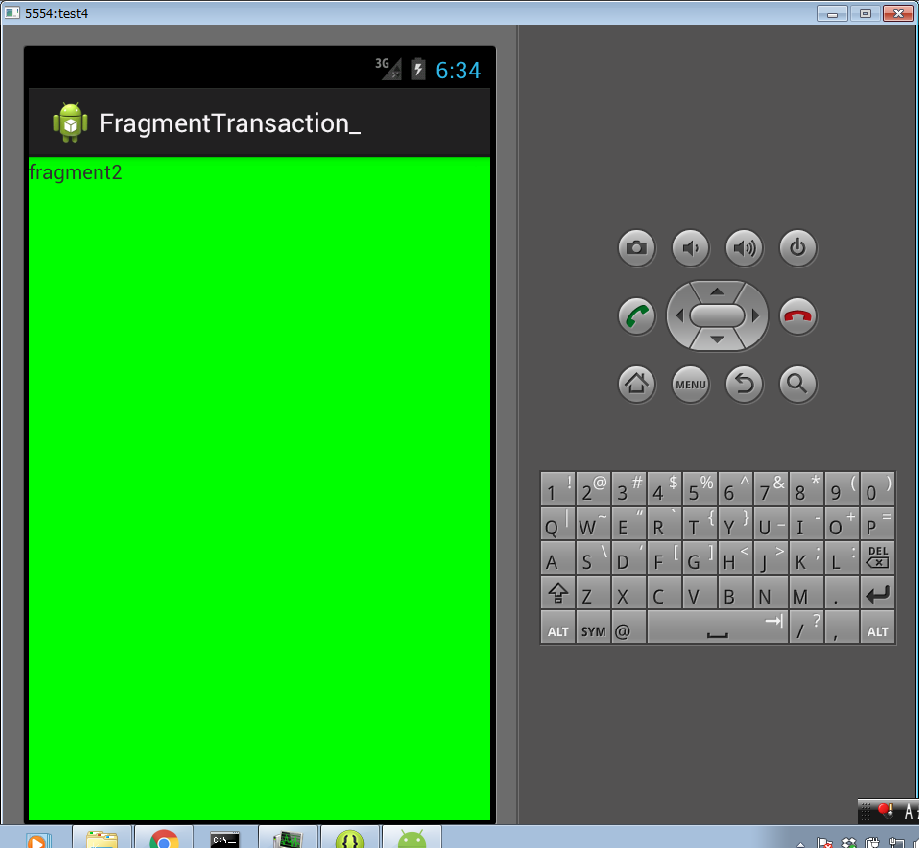The image size is (919, 848).
Task: Click the @ key on bottom row
Action: click(x=629, y=627)
